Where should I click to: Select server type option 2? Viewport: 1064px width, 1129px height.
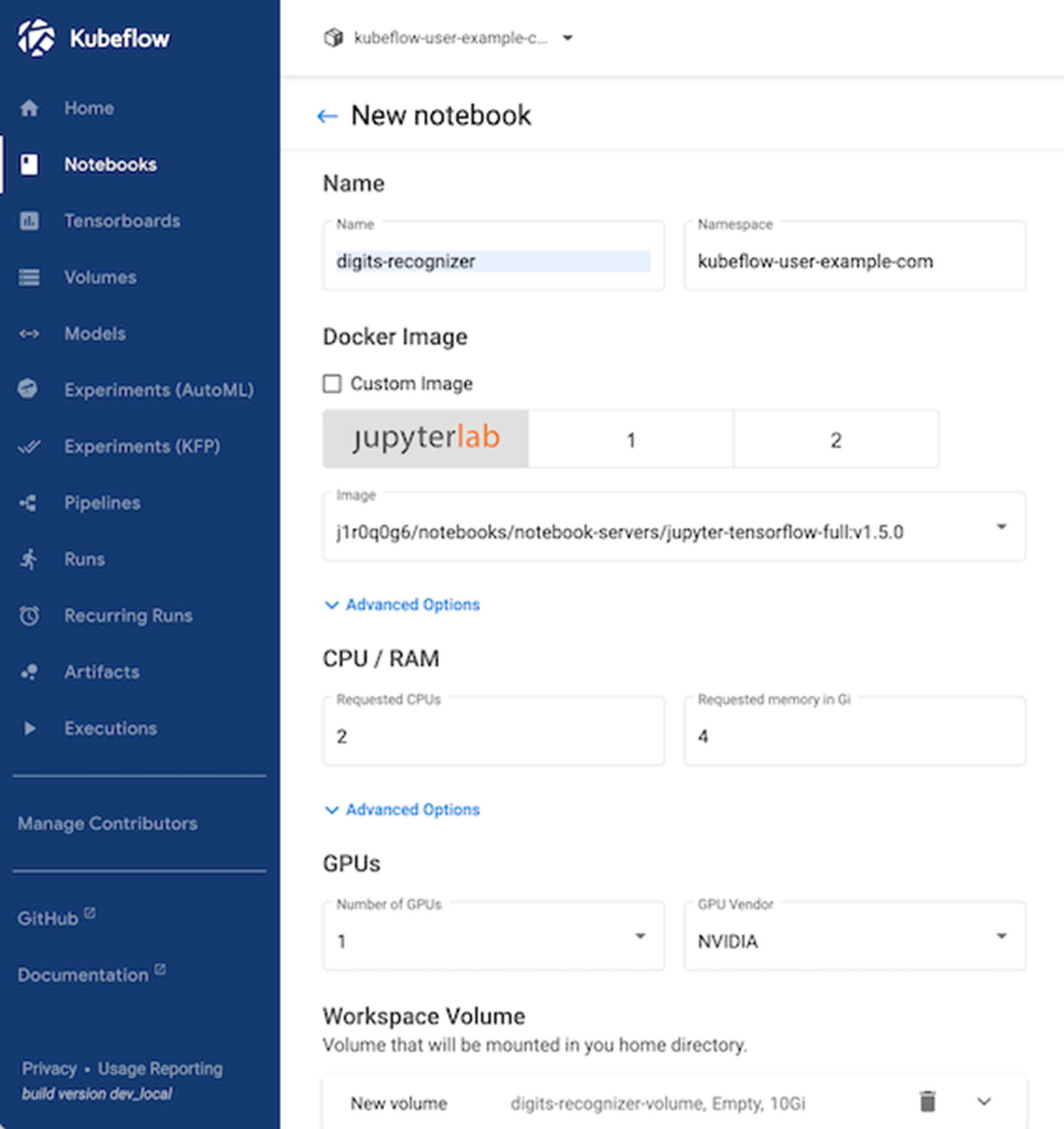coord(836,439)
